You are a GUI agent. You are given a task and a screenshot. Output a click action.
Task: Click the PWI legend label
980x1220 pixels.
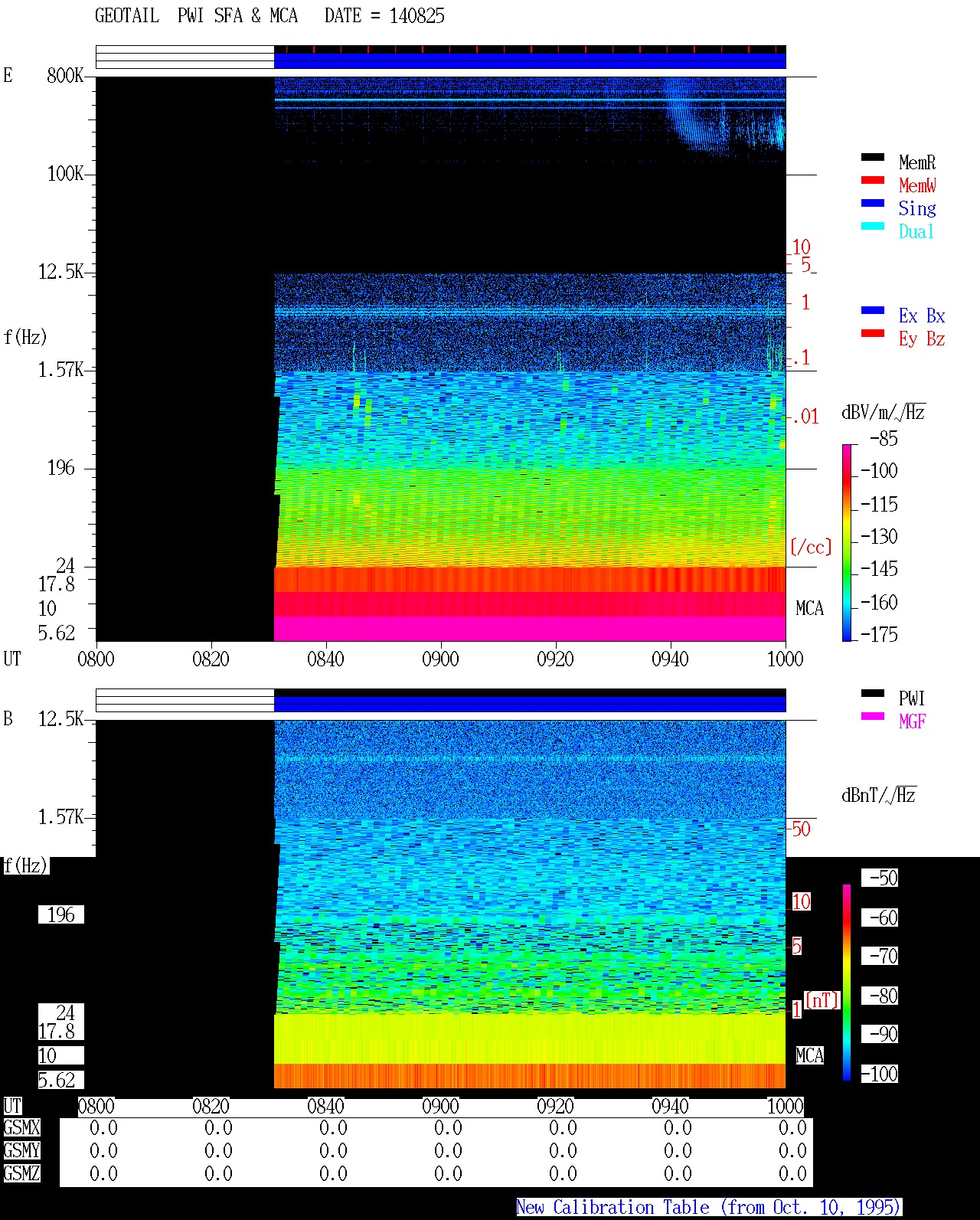(x=913, y=698)
